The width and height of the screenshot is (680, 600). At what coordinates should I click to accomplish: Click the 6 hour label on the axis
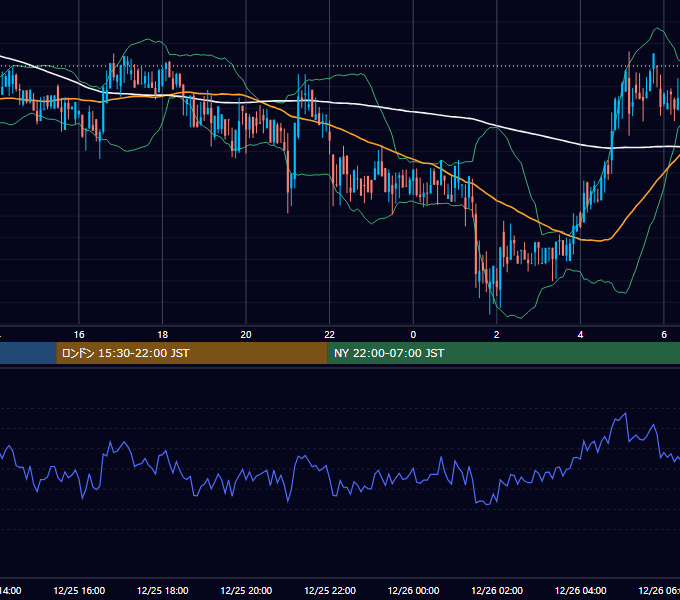pos(664,335)
